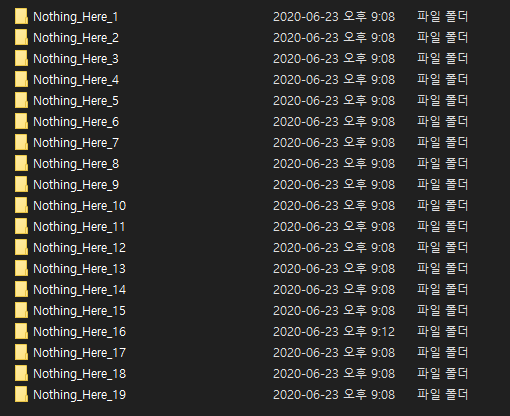This screenshot has height=416, width=510.
Task: Click the Nothing_Here_19 folder icon
Action: point(21,395)
